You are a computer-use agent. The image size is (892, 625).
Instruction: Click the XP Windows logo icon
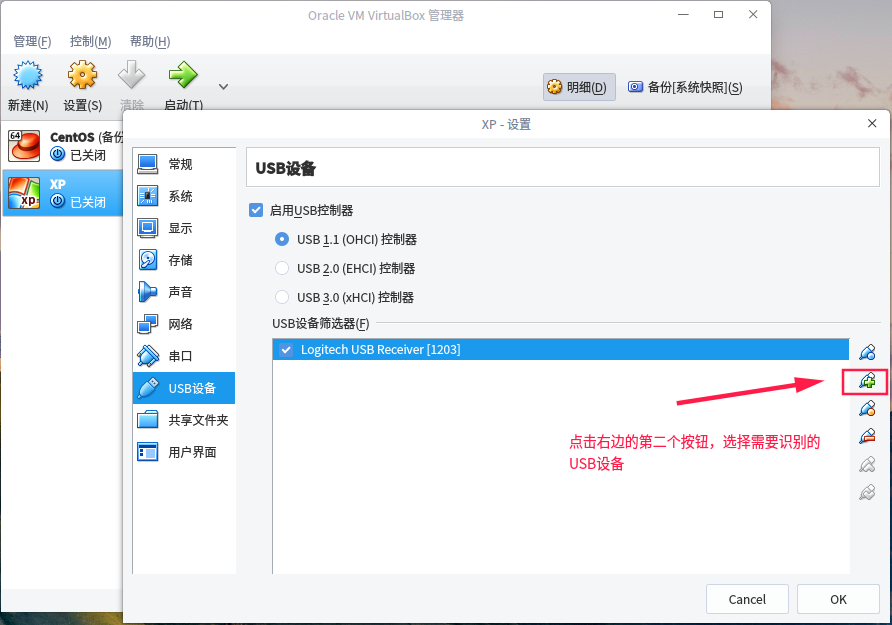24,193
